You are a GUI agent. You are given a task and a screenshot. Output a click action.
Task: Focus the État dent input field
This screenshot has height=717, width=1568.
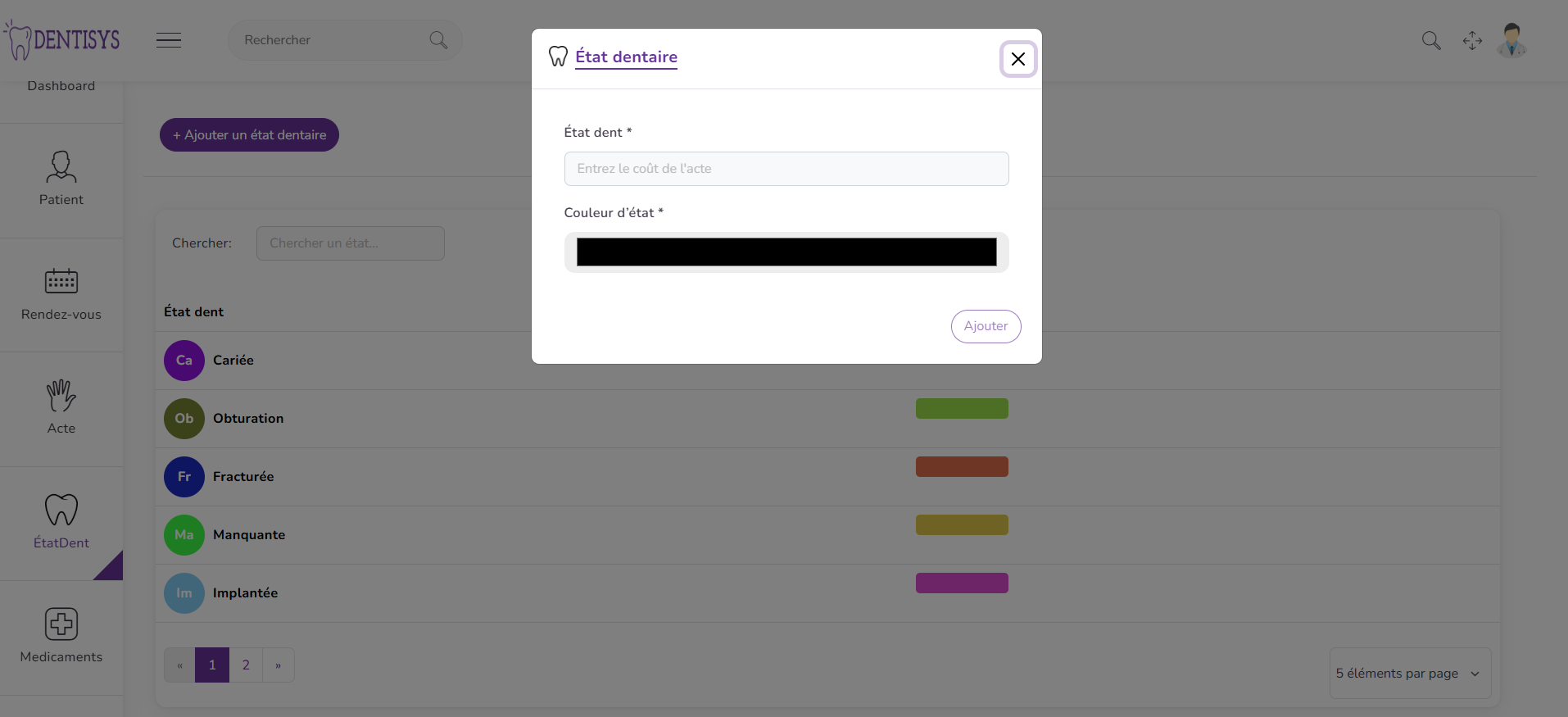pyautogui.click(x=786, y=169)
